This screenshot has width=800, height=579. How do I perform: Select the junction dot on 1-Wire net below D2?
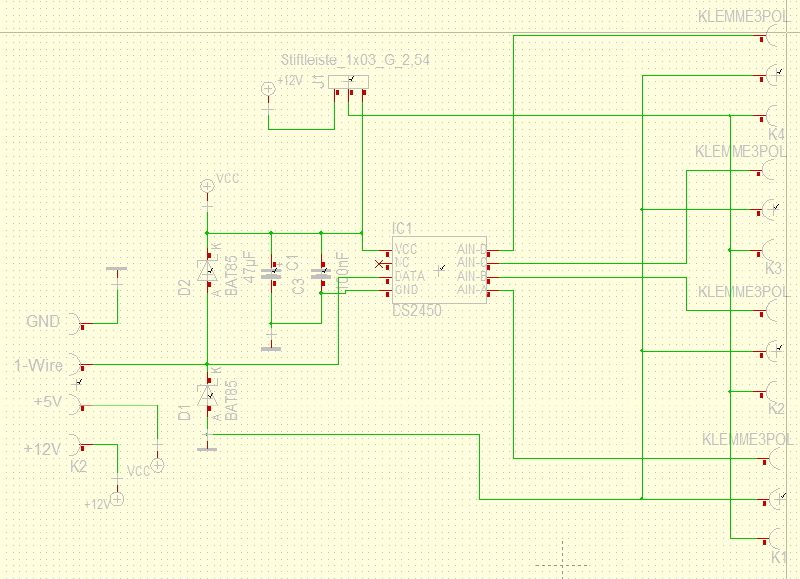tap(207, 364)
